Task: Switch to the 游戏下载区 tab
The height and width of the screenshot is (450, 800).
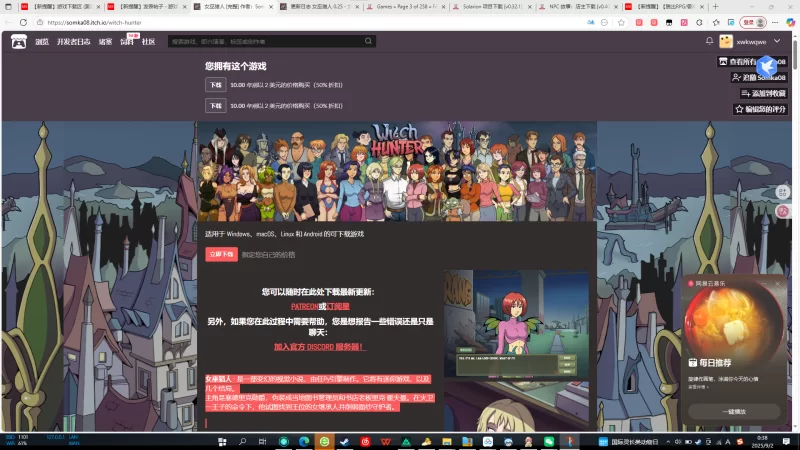Action: pyautogui.click(x=61, y=7)
